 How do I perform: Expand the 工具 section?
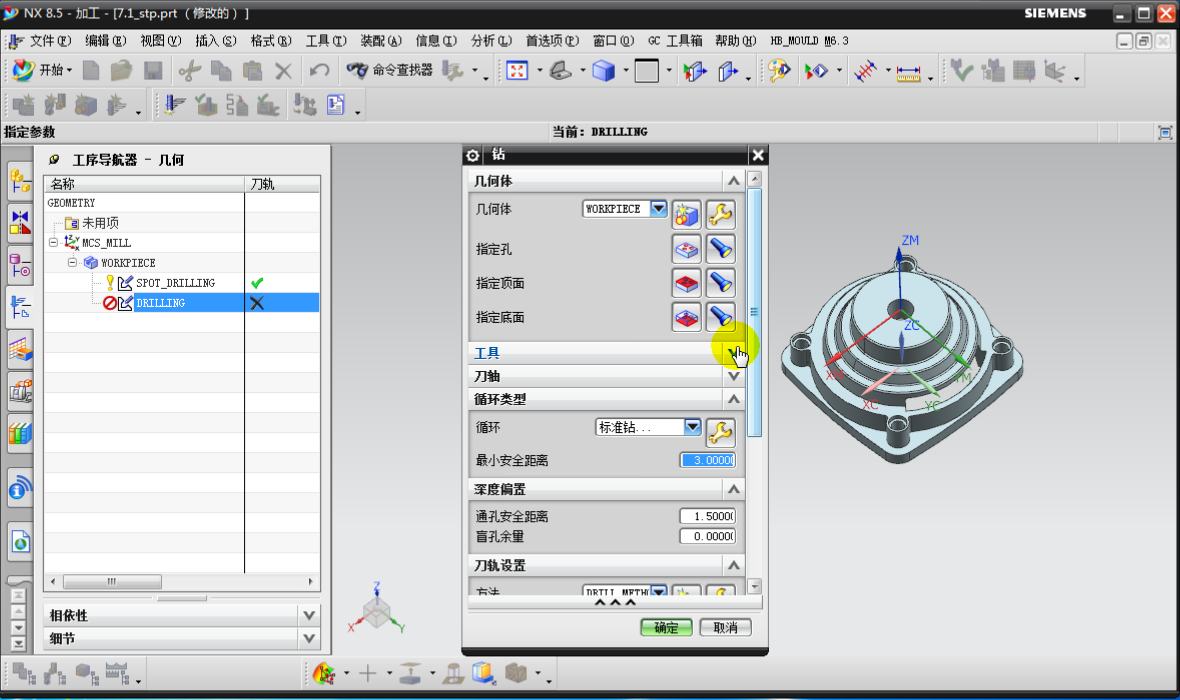coord(733,353)
